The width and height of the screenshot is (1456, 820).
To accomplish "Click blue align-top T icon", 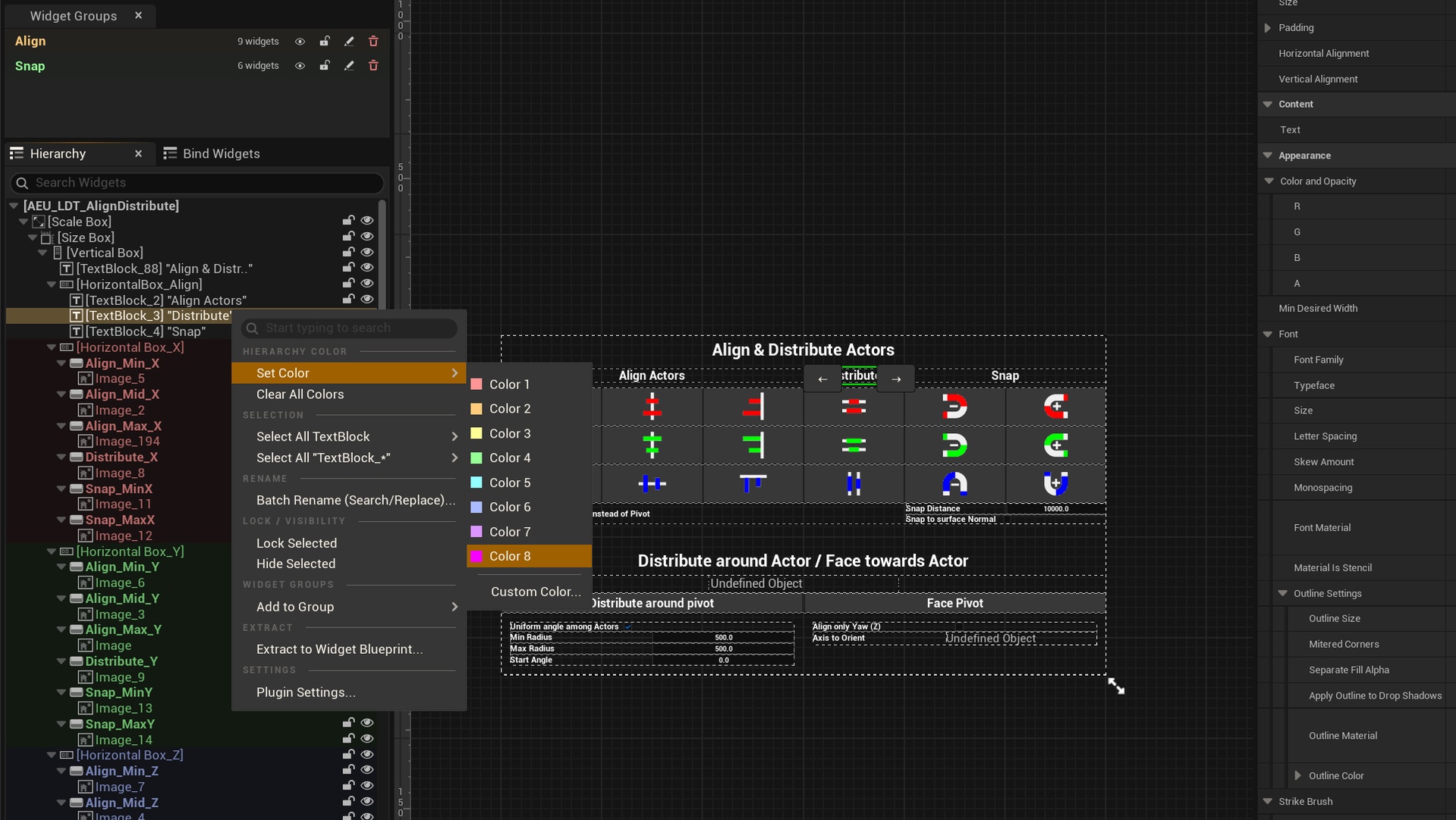I will 753,483.
